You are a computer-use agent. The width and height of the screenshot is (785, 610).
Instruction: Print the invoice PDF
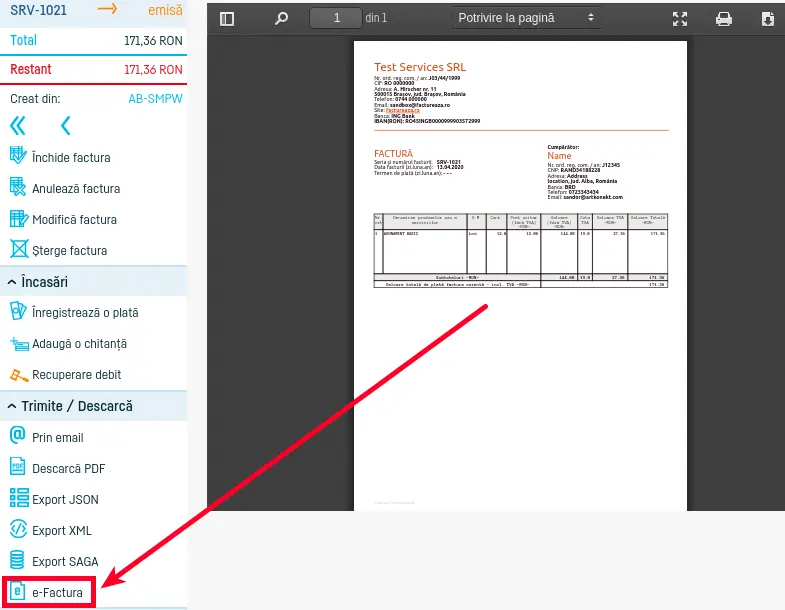pyautogui.click(x=723, y=19)
